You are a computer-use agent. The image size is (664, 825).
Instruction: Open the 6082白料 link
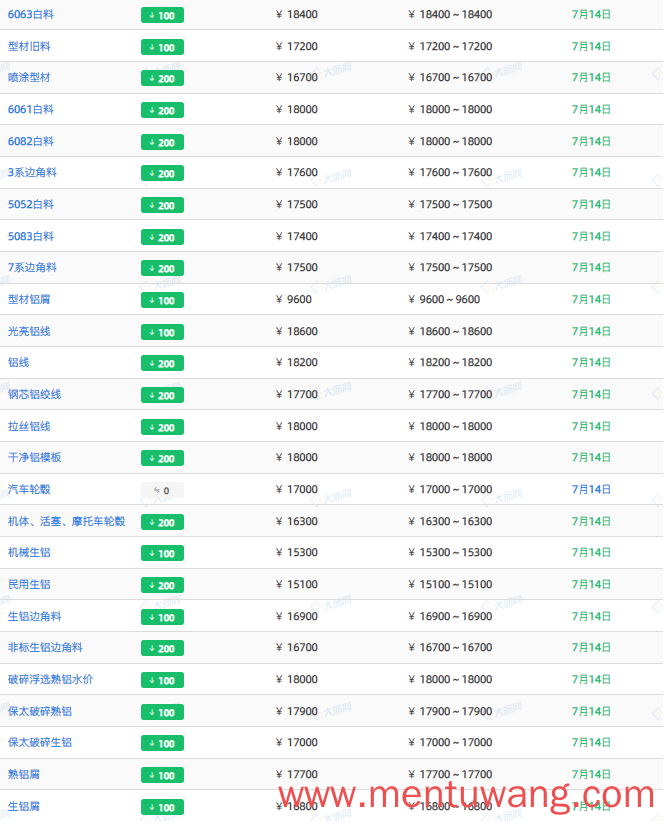[x=31, y=142]
